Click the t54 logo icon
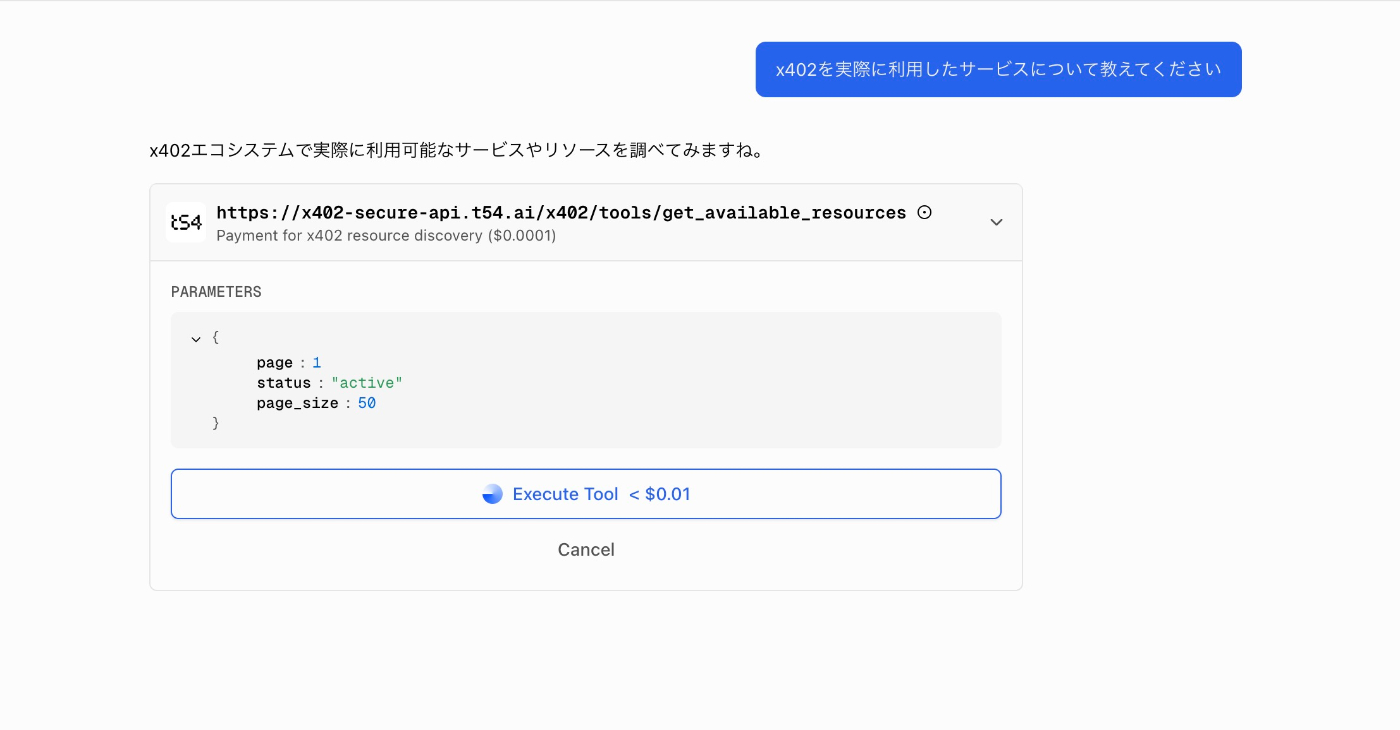The height and width of the screenshot is (730, 1400). click(186, 222)
